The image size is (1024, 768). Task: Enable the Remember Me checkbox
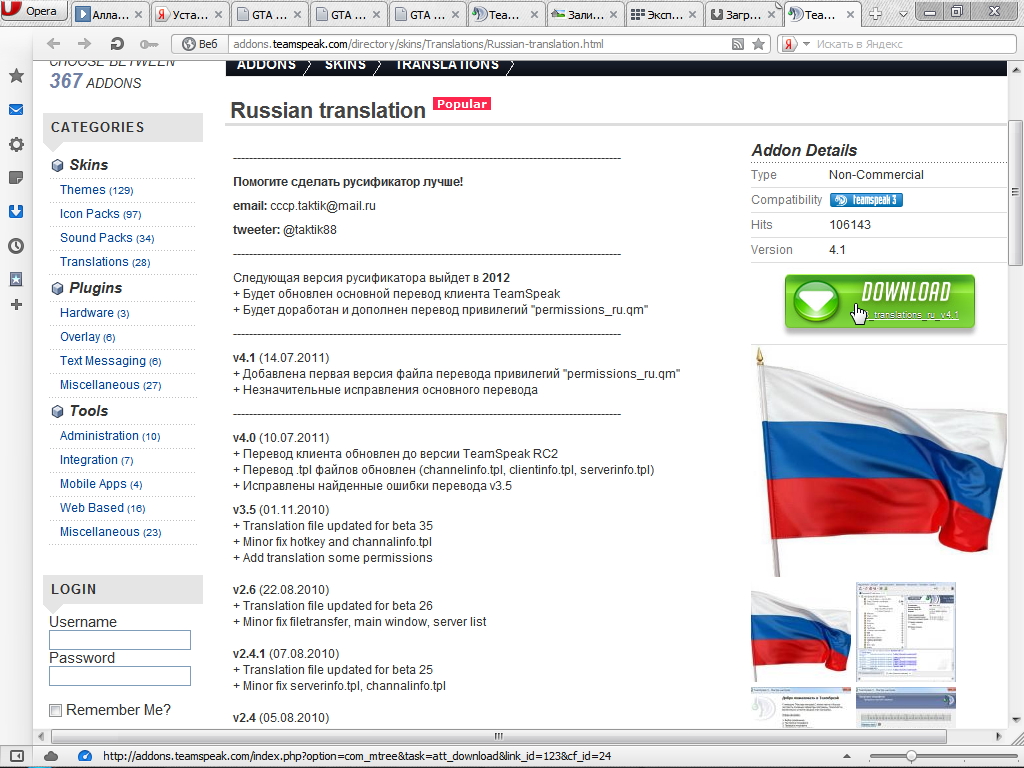[56, 710]
